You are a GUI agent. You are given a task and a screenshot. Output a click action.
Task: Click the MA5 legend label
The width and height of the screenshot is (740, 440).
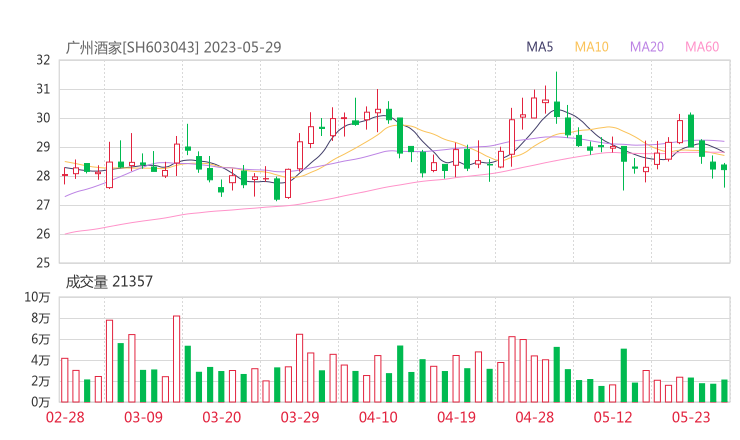point(539,47)
